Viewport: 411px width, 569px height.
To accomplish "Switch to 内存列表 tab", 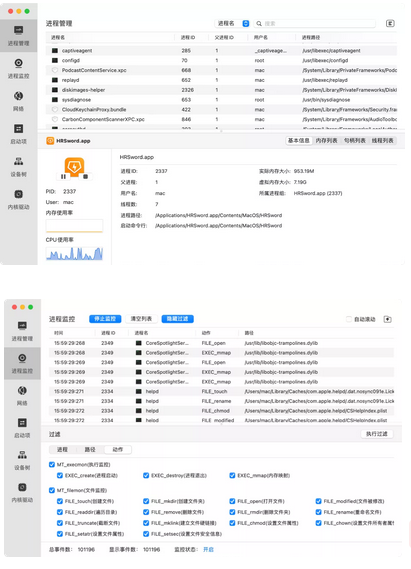I will 326,140.
